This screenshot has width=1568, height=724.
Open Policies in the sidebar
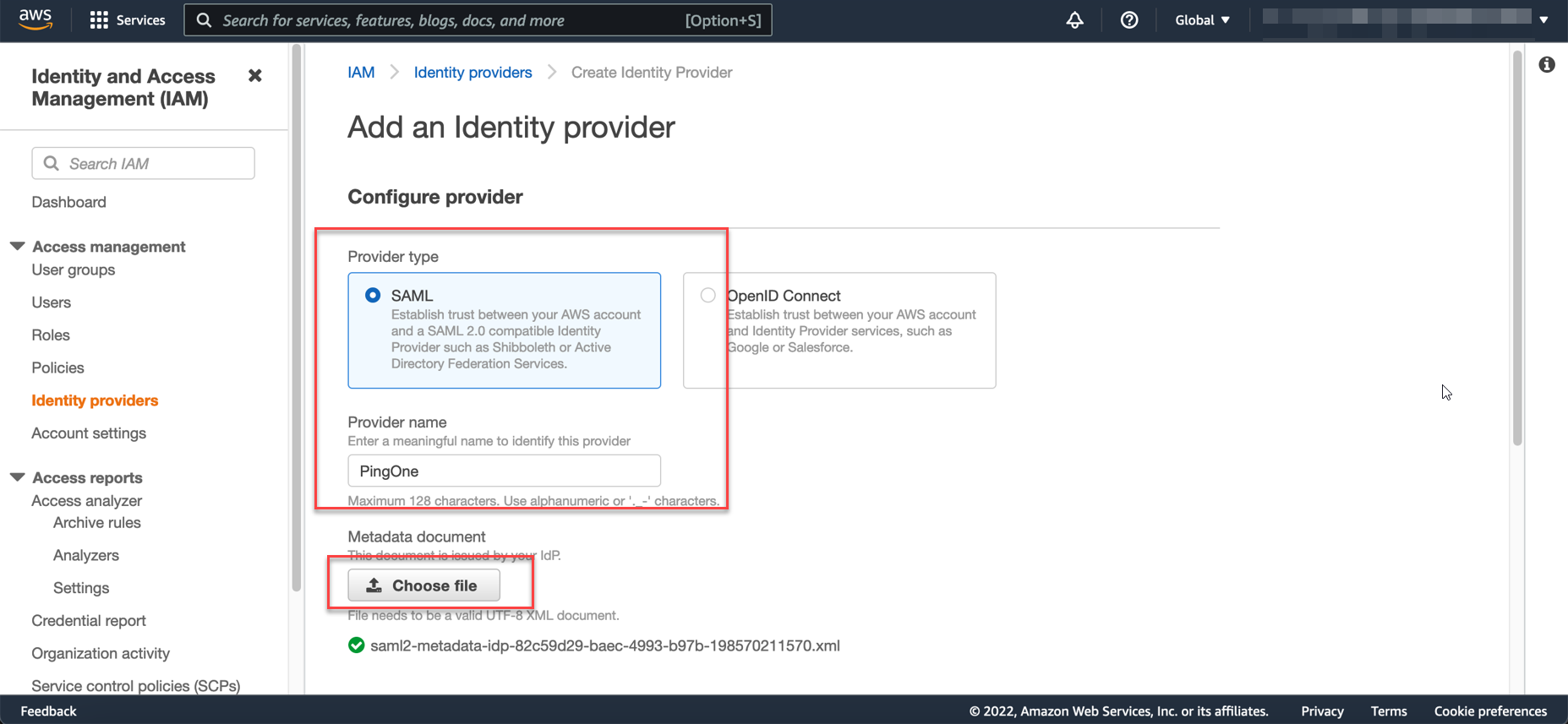coord(58,367)
